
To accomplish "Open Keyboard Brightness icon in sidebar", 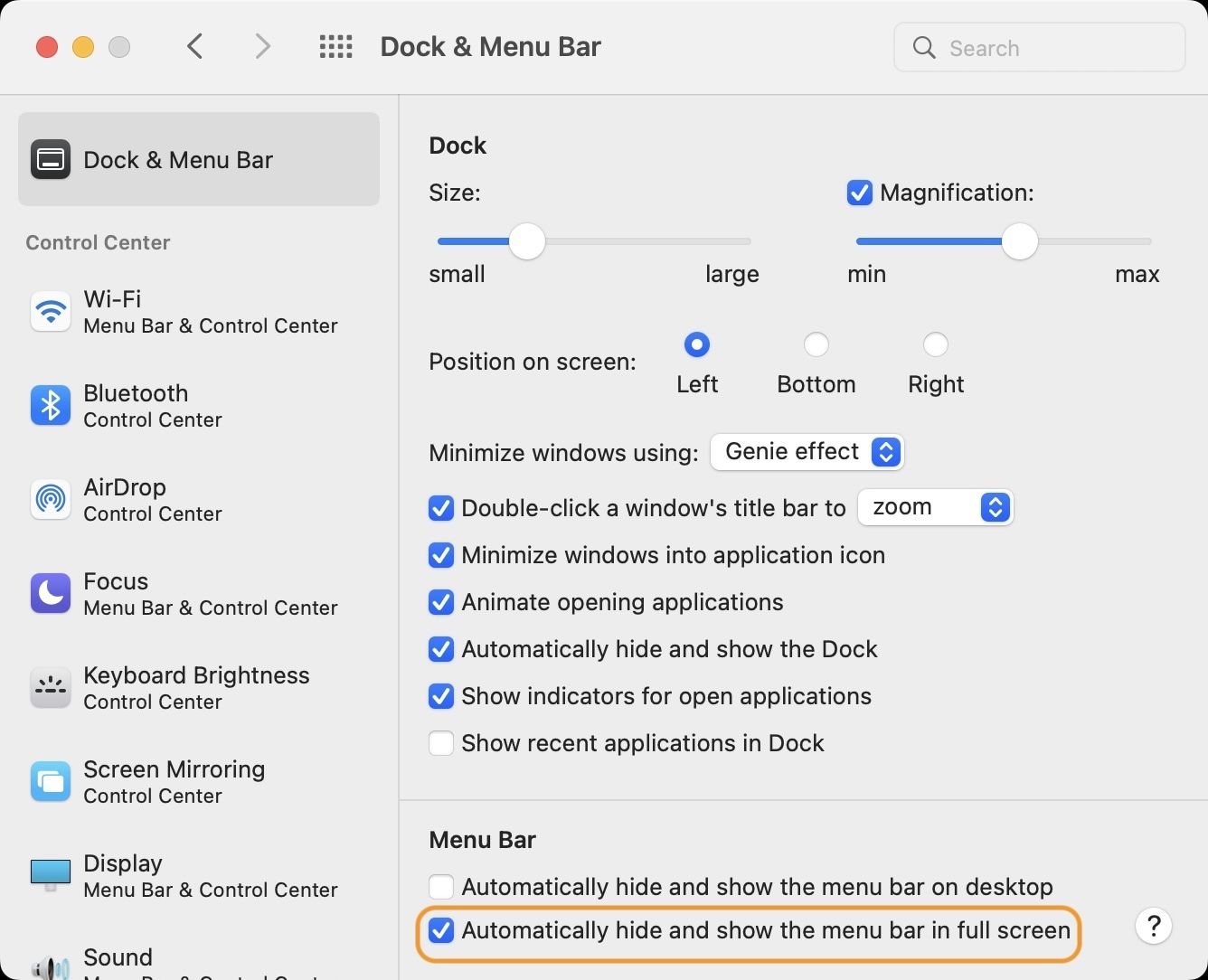I will point(51,688).
